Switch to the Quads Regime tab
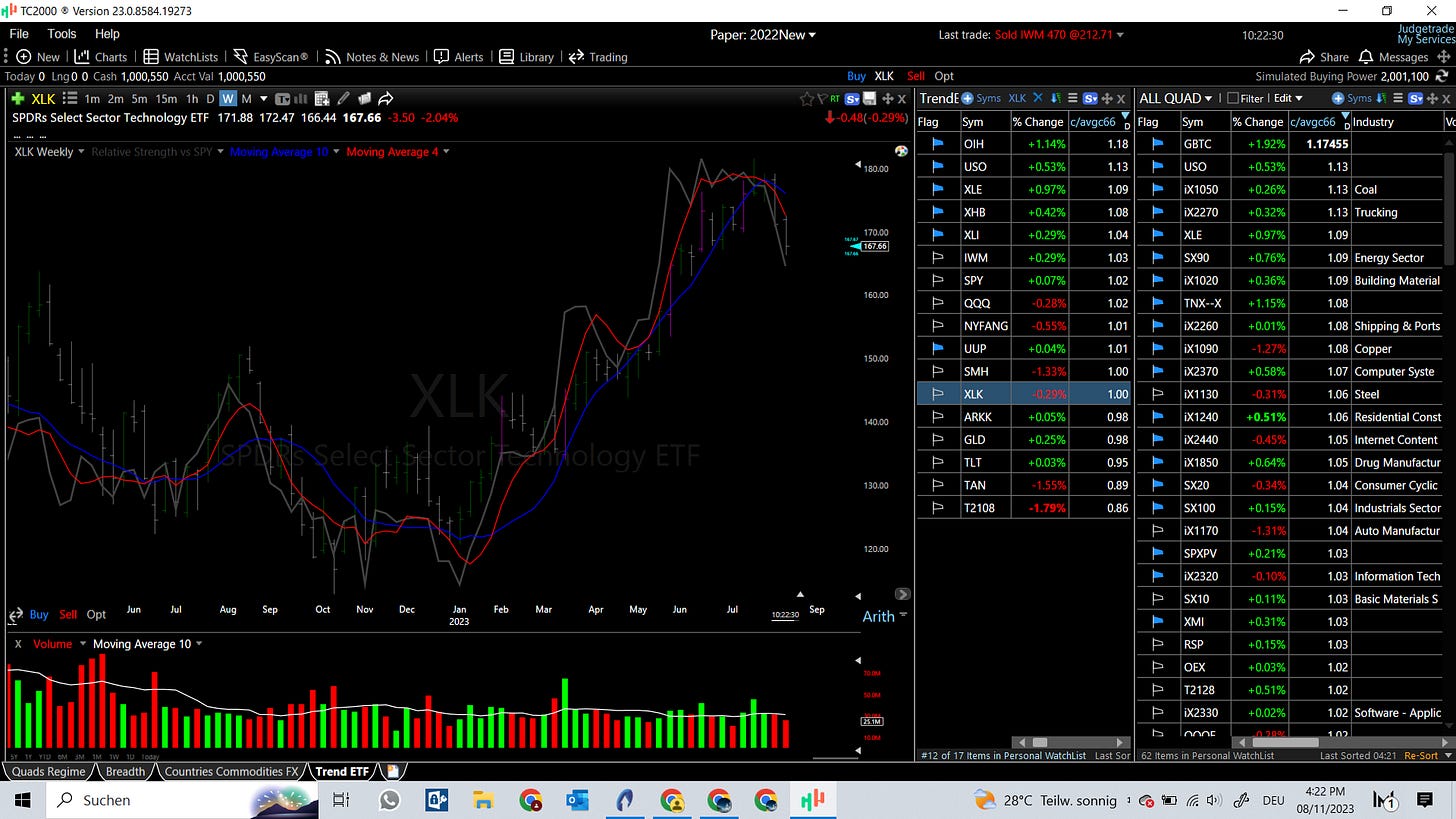The height and width of the screenshot is (819, 1456). 47,772
